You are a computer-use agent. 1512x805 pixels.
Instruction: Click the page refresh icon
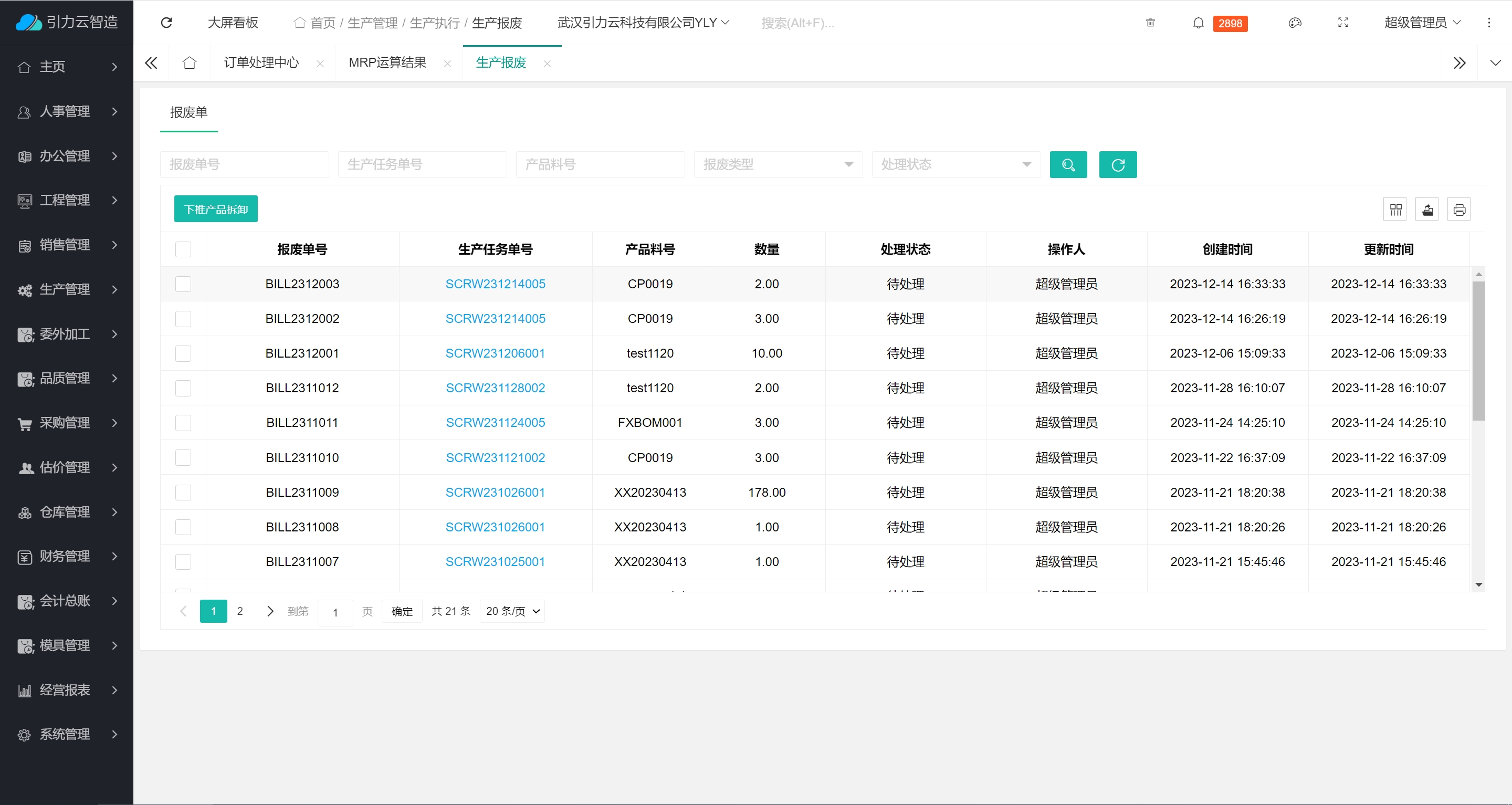click(x=166, y=23)
